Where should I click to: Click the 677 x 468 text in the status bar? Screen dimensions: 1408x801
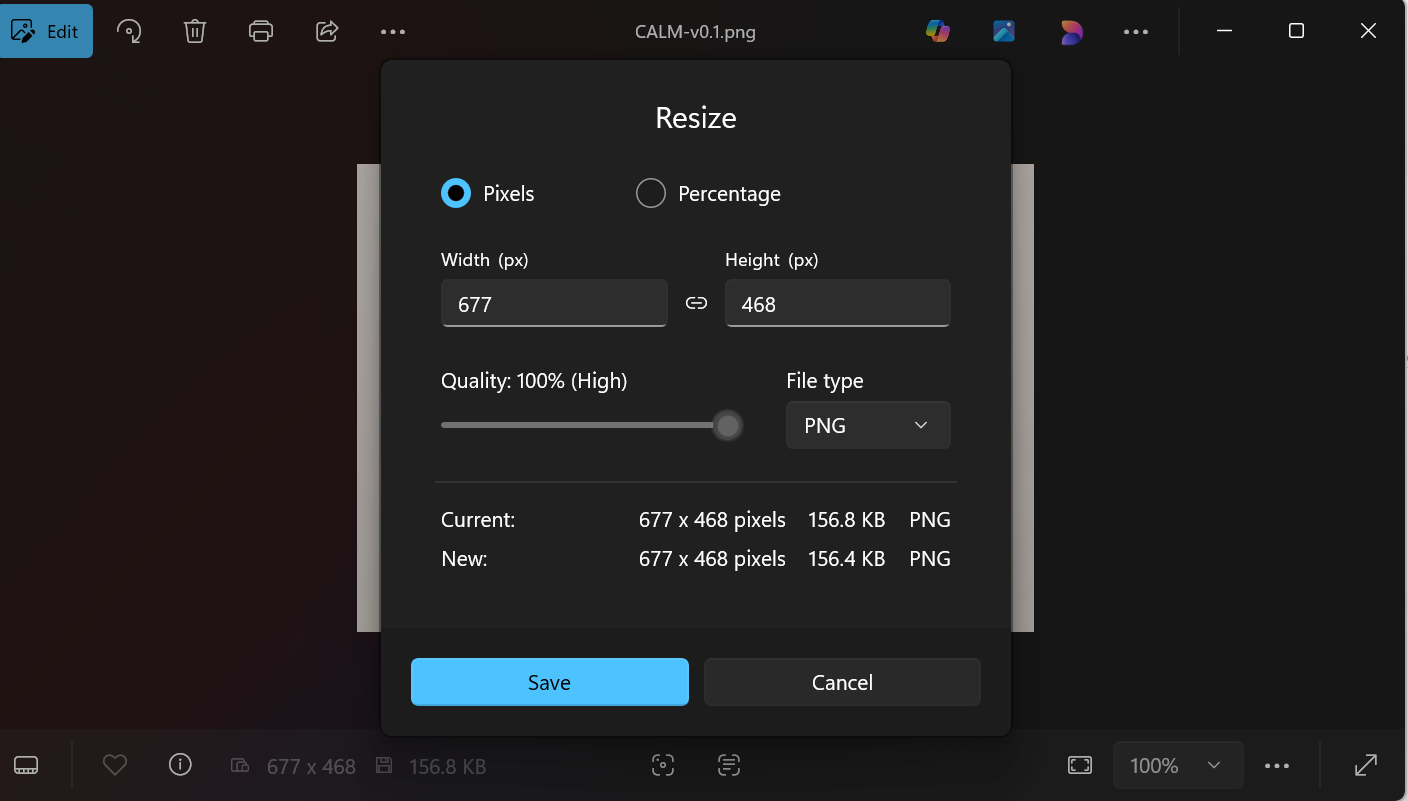click(311, 767)
